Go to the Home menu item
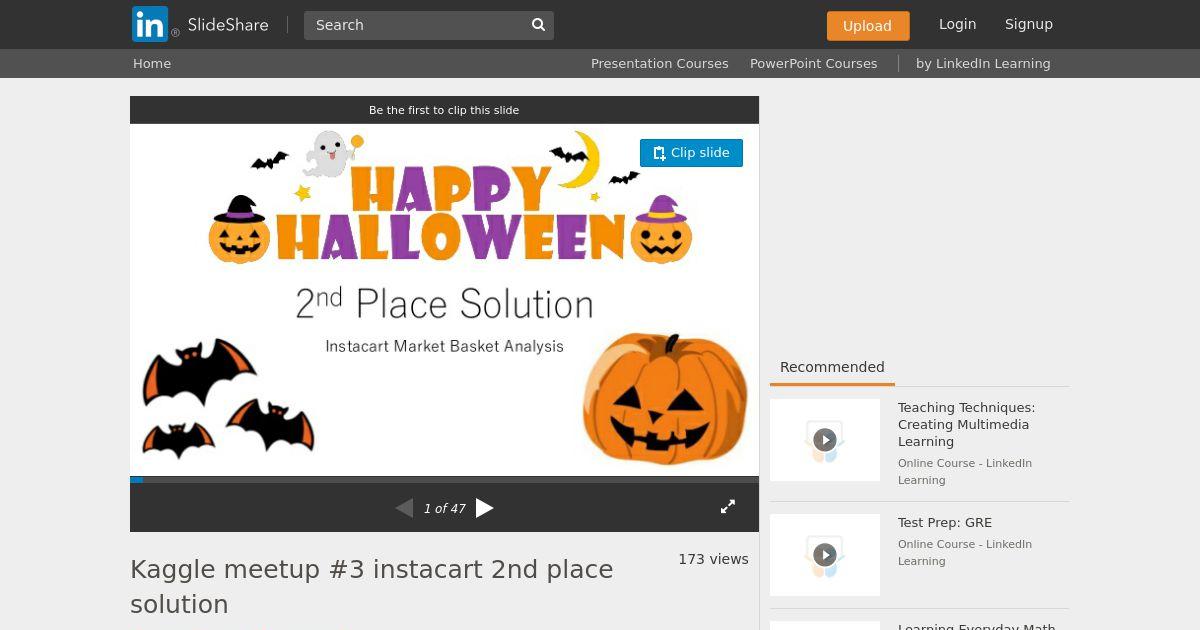 point(152,63)
